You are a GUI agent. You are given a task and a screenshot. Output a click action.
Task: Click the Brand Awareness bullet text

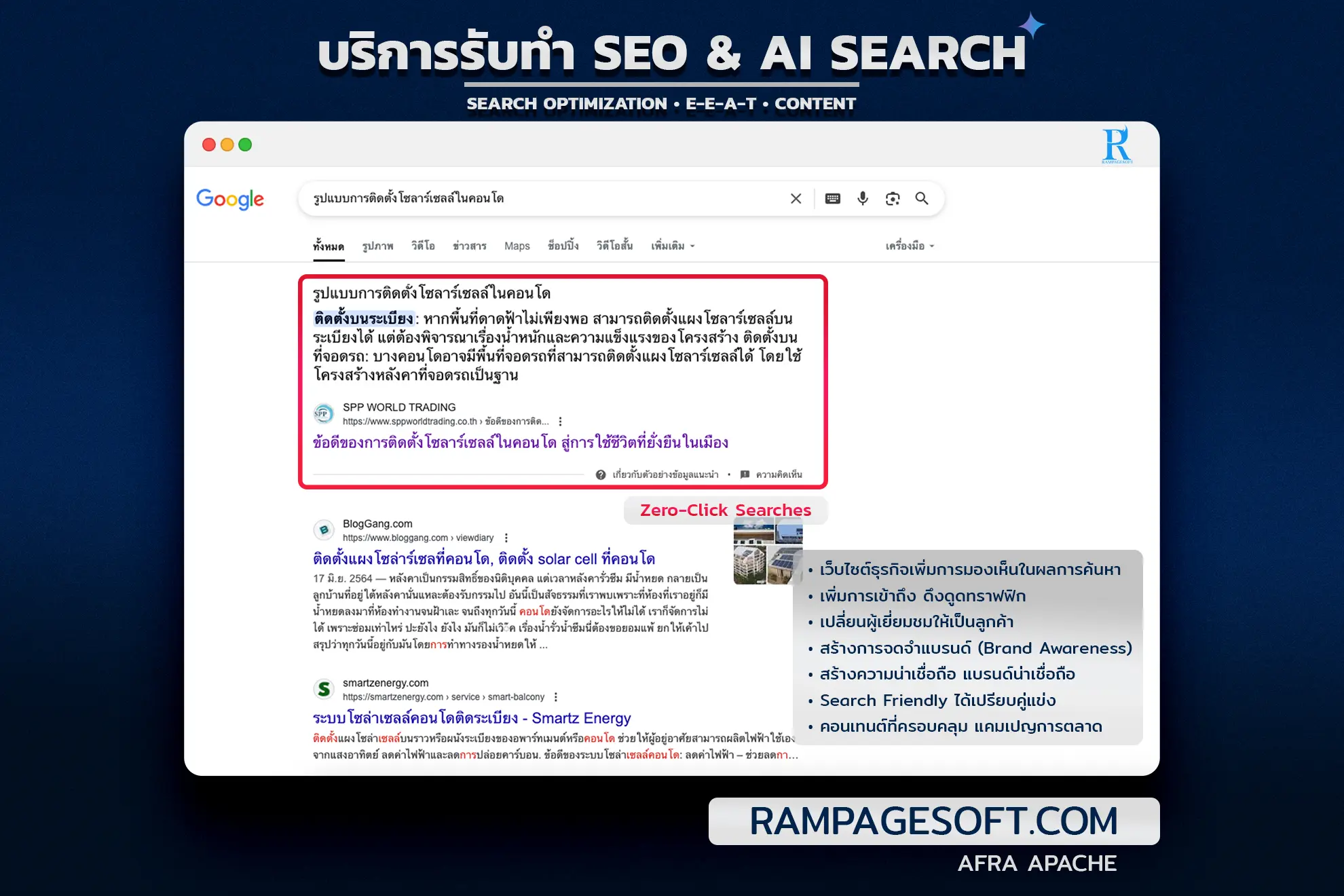[x=975, y=648]
